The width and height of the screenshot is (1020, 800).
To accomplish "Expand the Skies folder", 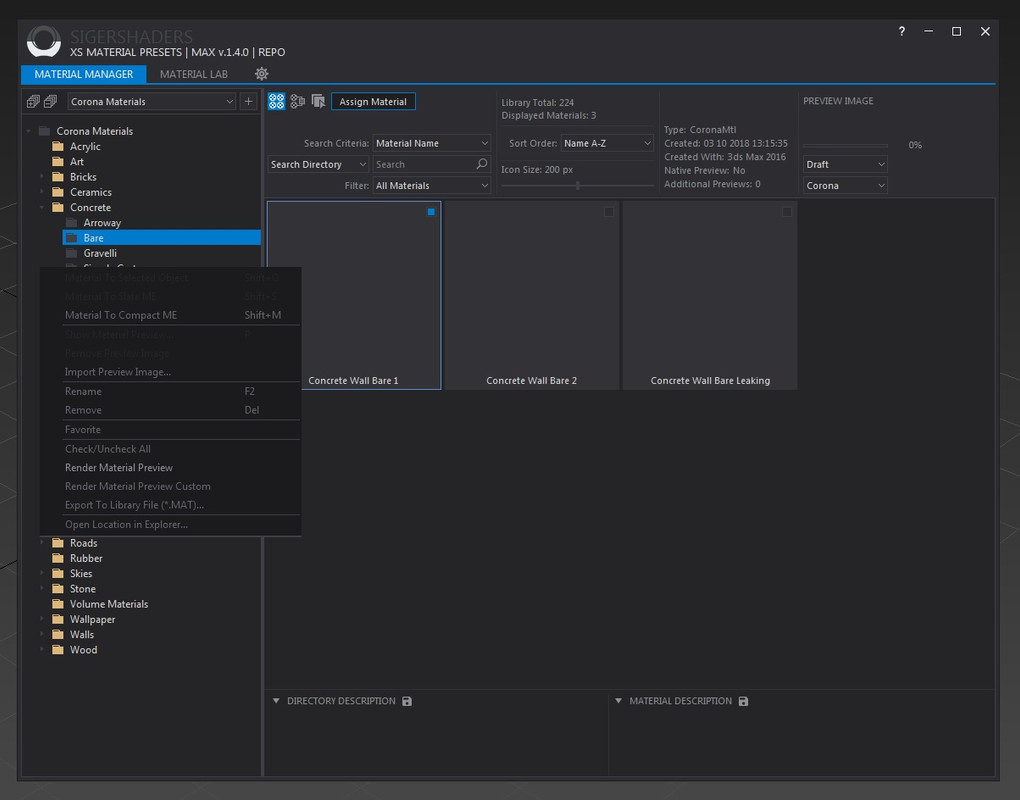I will [x=42, y=573].
